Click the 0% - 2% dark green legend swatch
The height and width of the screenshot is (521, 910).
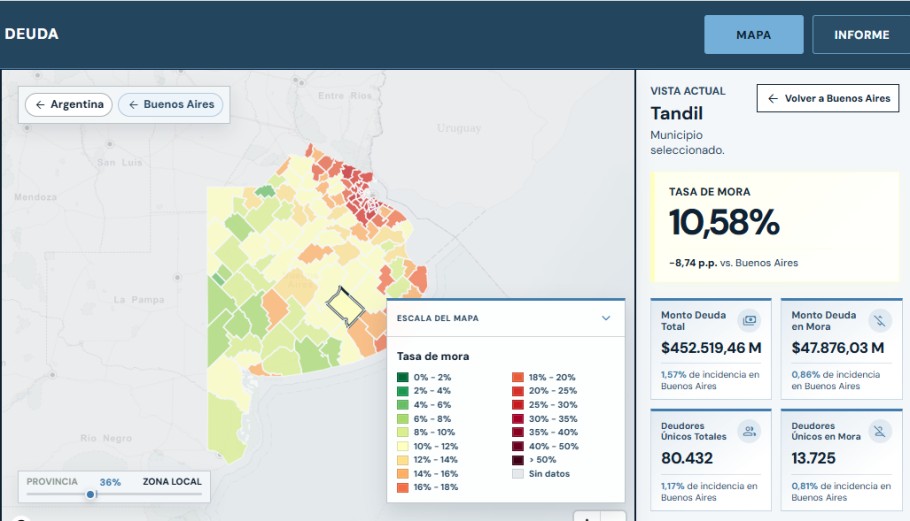click(403, 377)
